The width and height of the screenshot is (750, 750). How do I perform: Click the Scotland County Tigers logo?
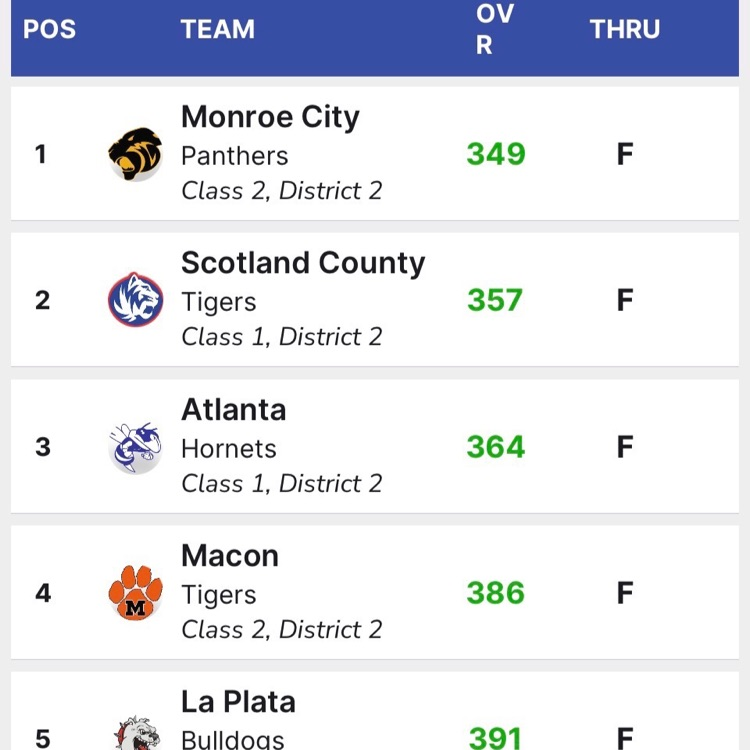[x=135, y=300]
